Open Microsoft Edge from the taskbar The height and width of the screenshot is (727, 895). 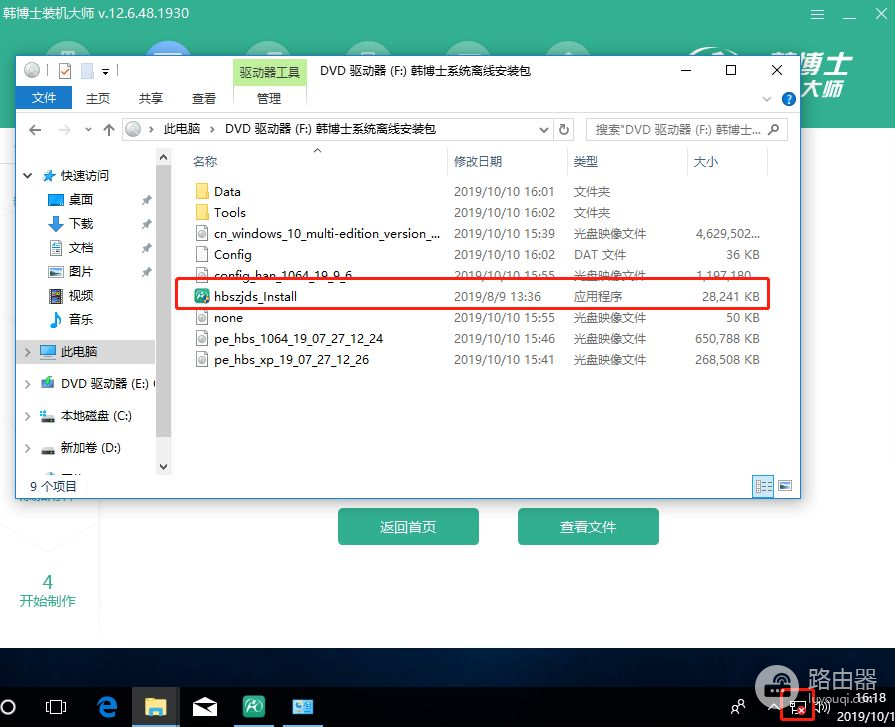coord(107,707)
